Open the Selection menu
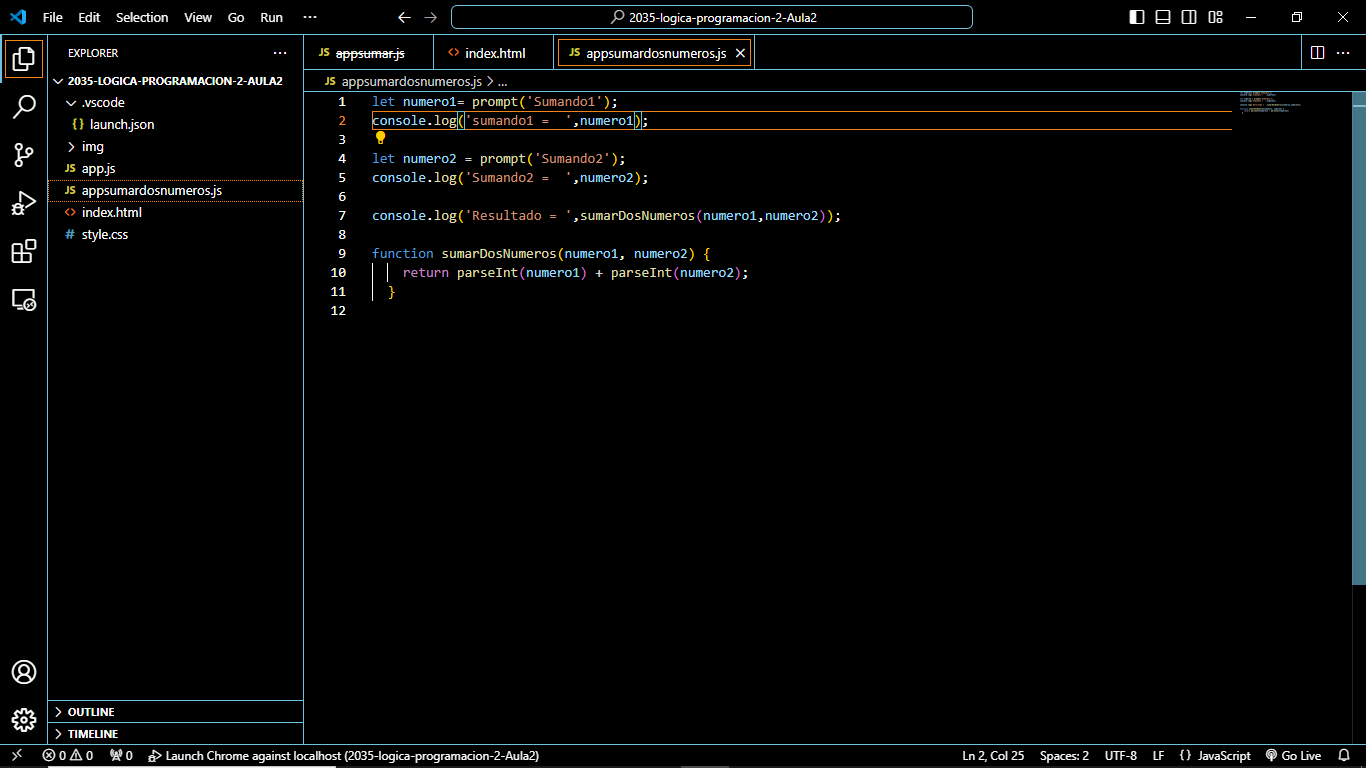Image resolution: width=1366 pixels, height=768 pixels. (142, 17)
